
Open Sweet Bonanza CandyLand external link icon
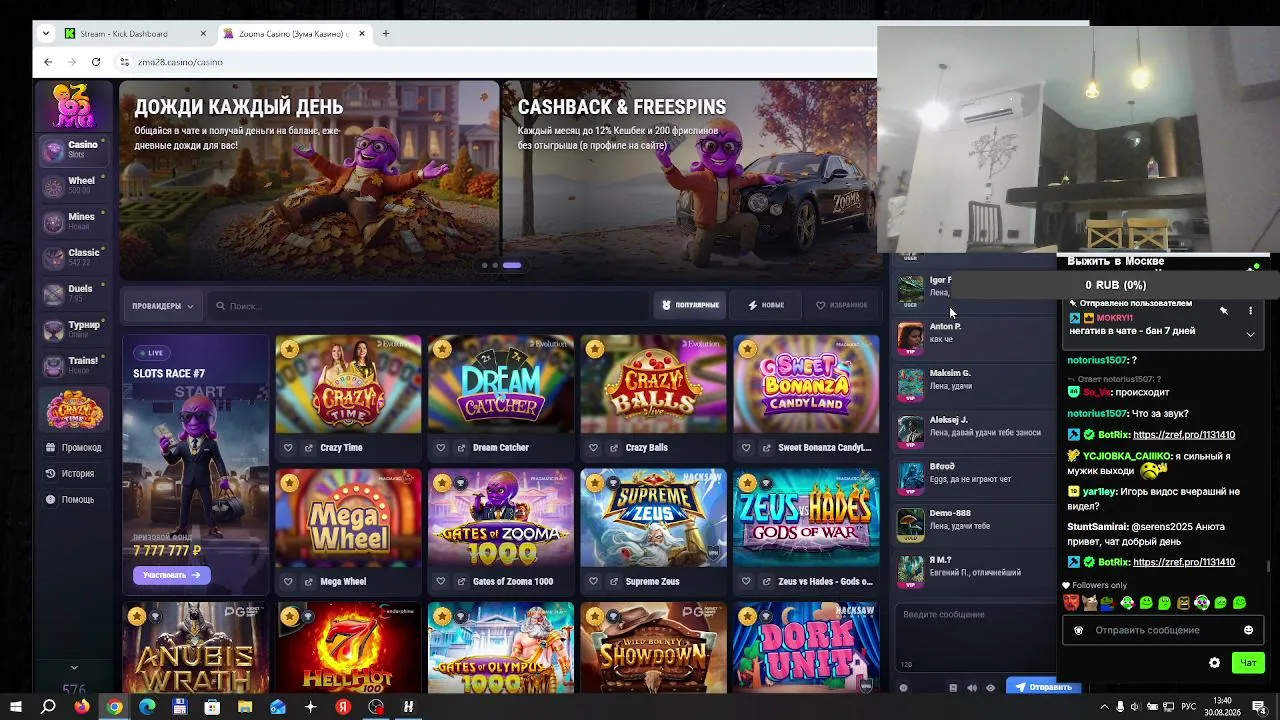click(768, 448)
